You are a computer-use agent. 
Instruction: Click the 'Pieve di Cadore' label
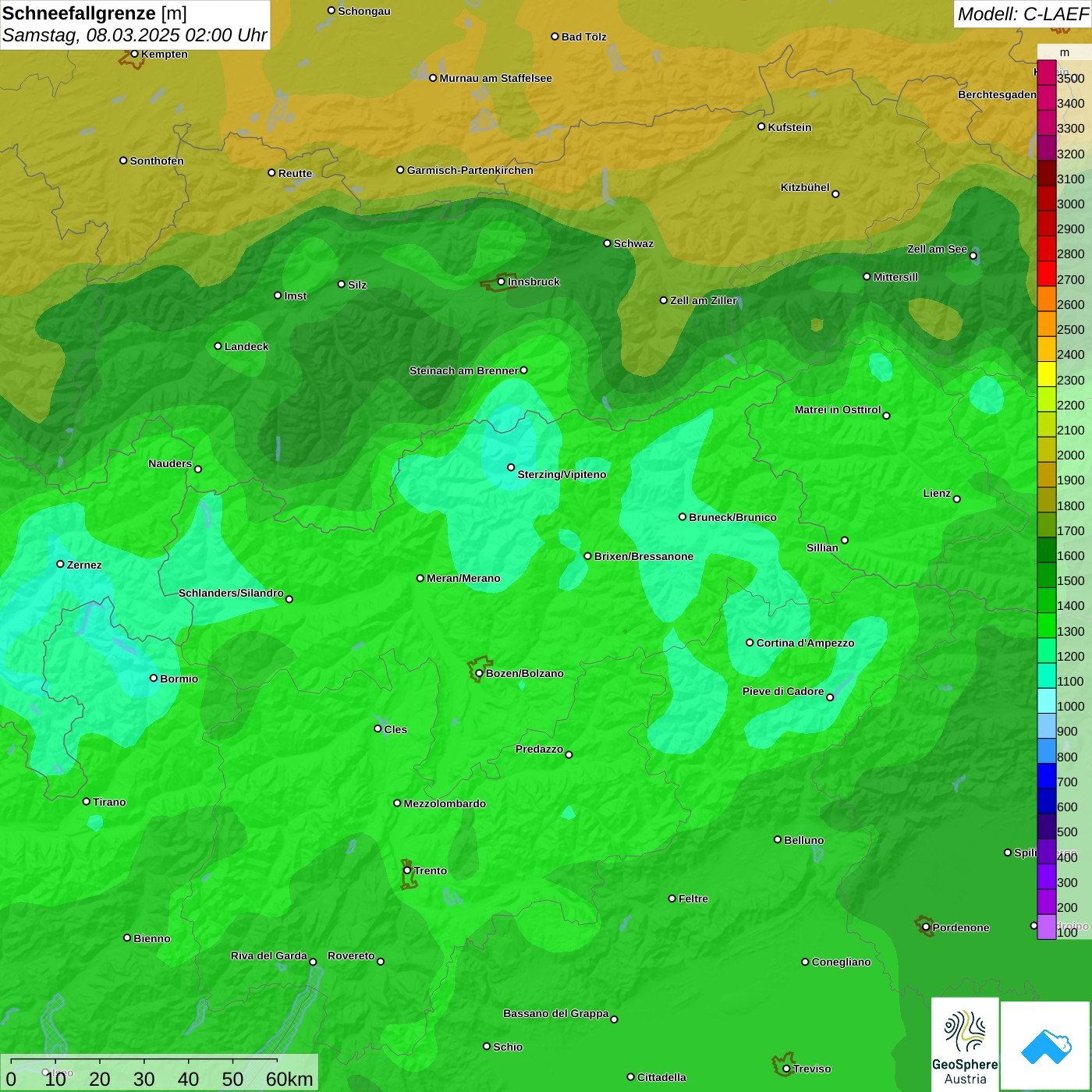point(783,691)
